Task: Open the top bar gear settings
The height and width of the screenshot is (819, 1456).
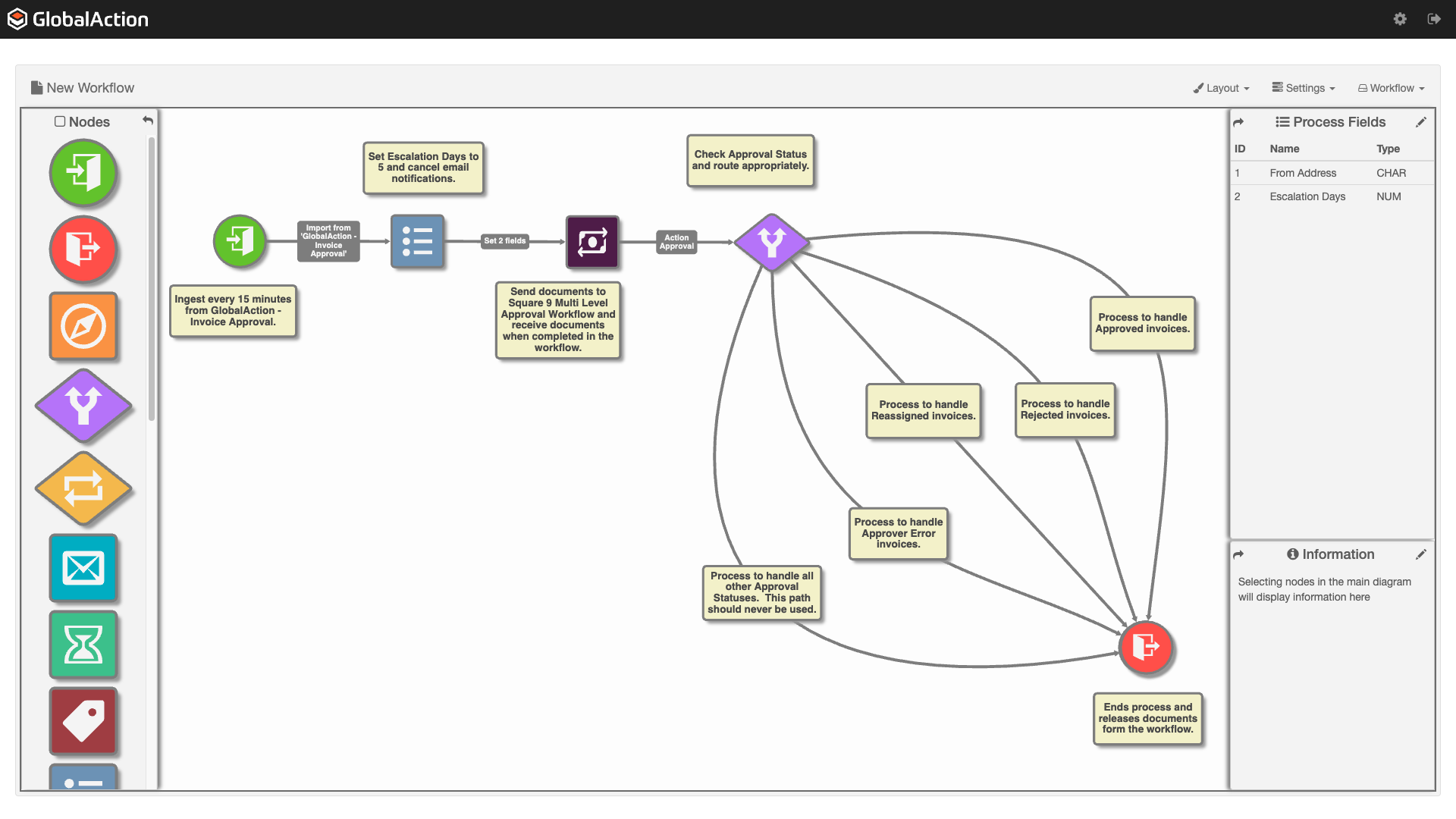Action: [1400, 19]
